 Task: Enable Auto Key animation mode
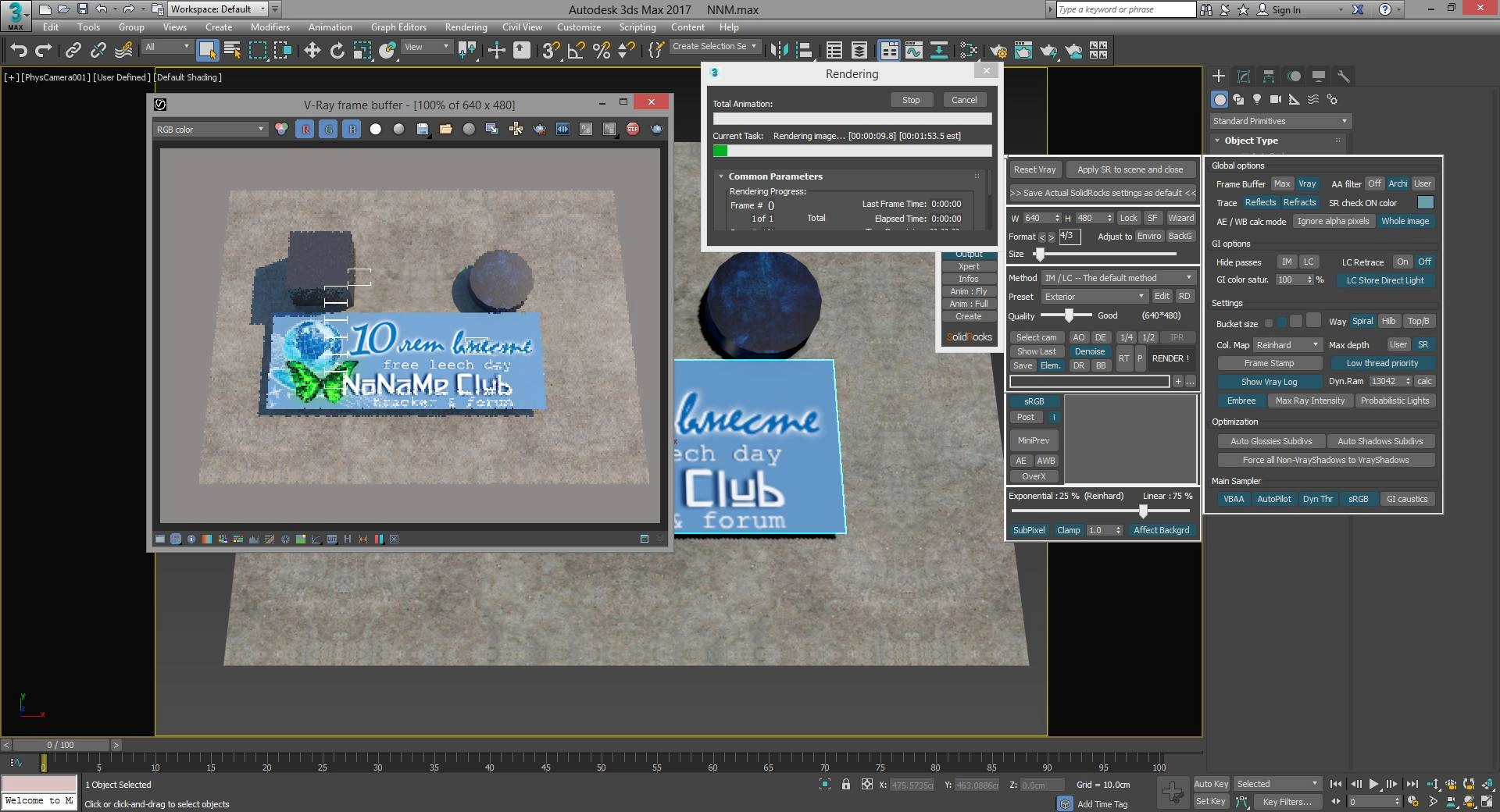1211,784
